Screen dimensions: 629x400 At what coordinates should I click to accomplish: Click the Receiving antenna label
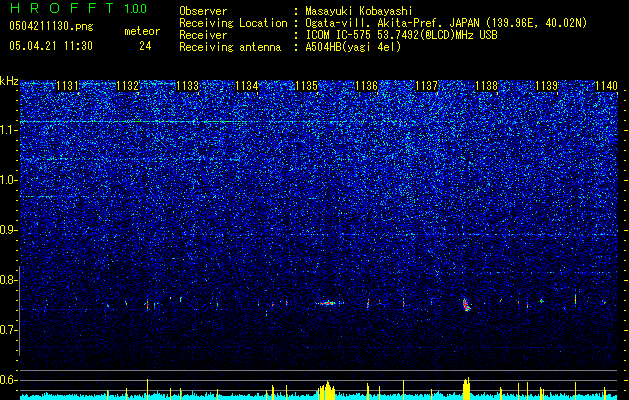pyautogui.click(x=230, y=47)
